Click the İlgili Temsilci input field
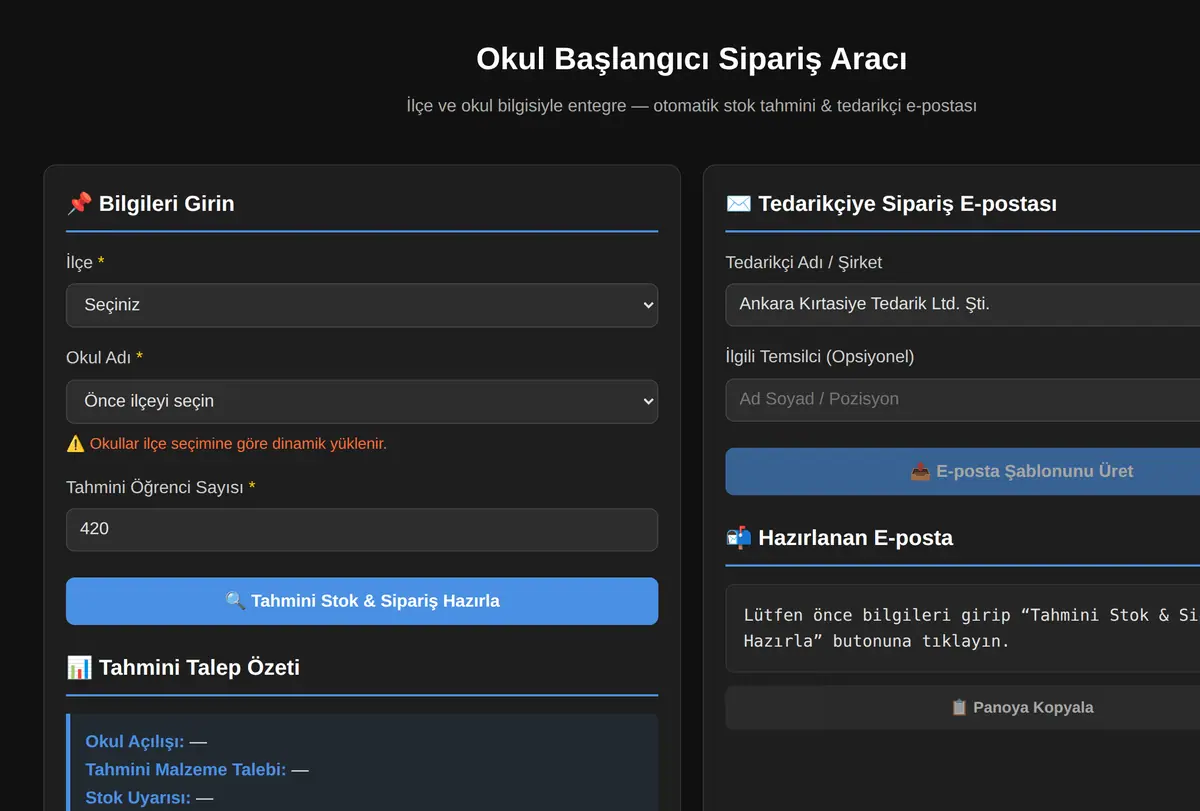Image resolution: width=1200 pixels, height=811 pixels. [x=963, y=399]
